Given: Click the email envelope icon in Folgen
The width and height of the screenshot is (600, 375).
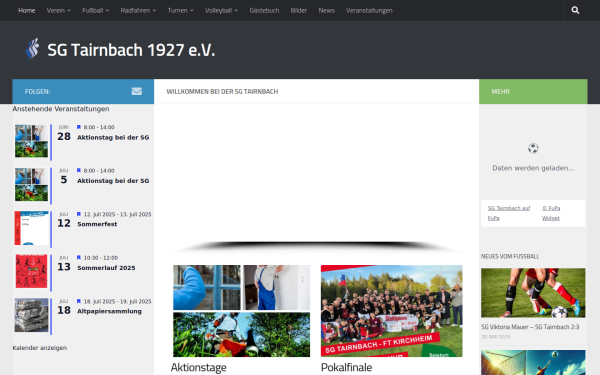Looking at the screenshot, I should (137, 91).
